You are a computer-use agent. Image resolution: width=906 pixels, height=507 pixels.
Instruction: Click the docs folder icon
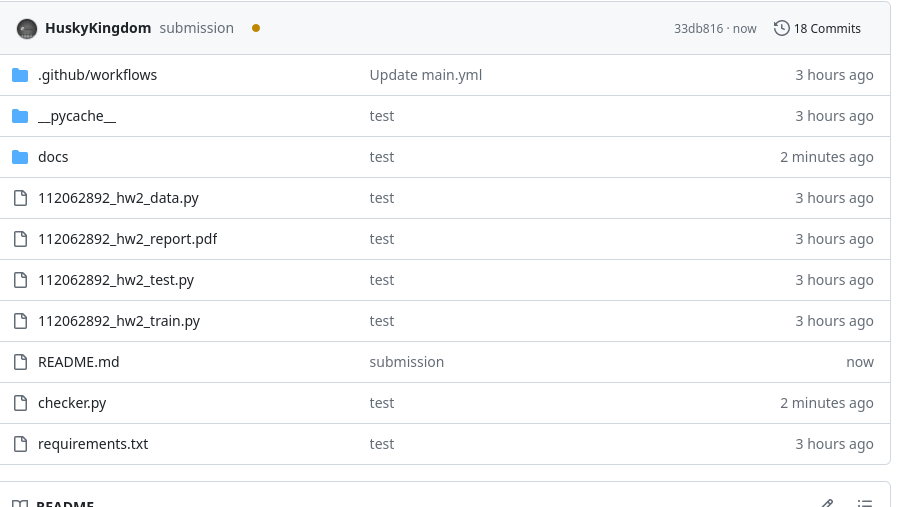click(20, 157)
